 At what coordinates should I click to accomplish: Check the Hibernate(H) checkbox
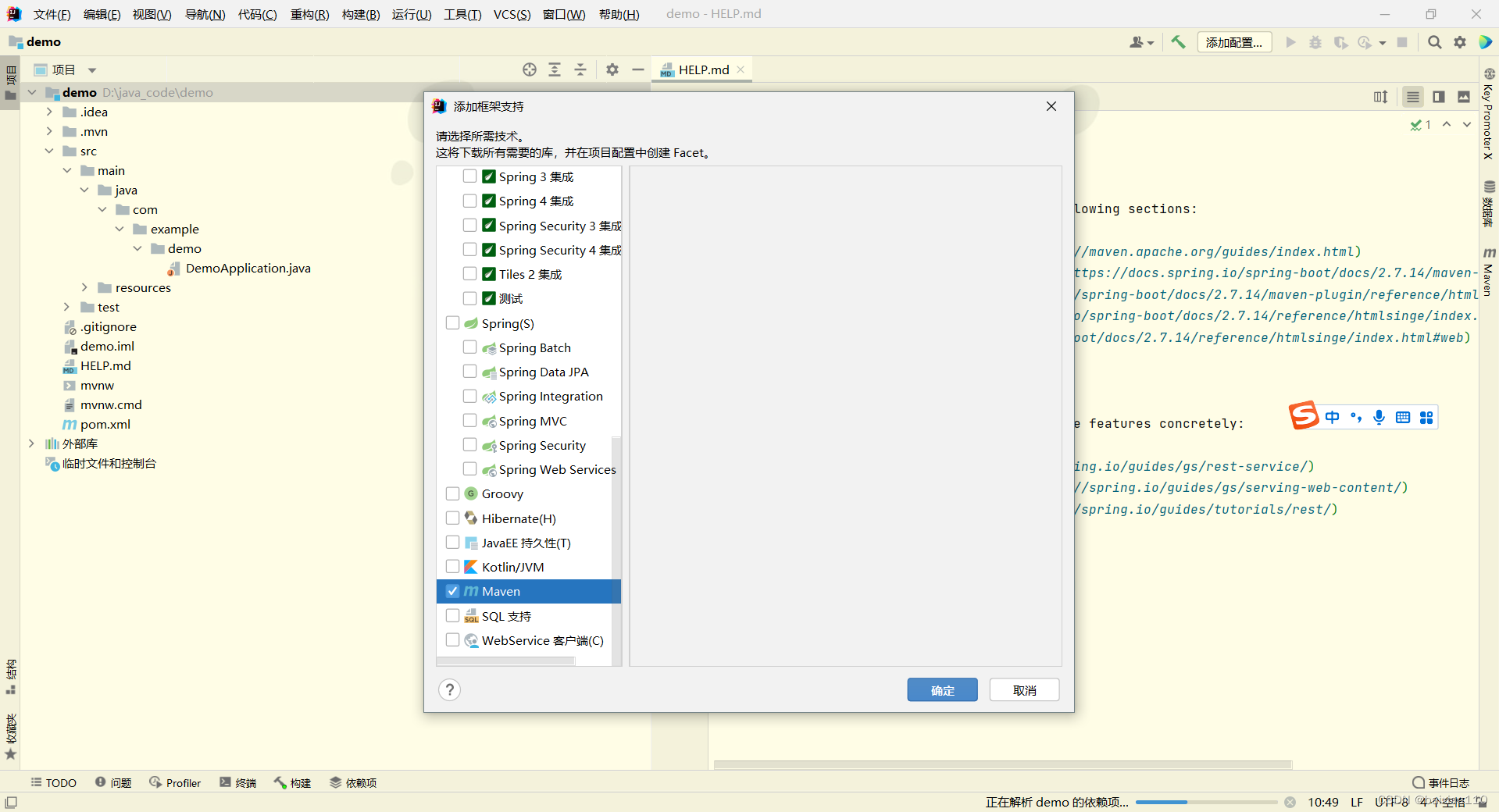452,518
